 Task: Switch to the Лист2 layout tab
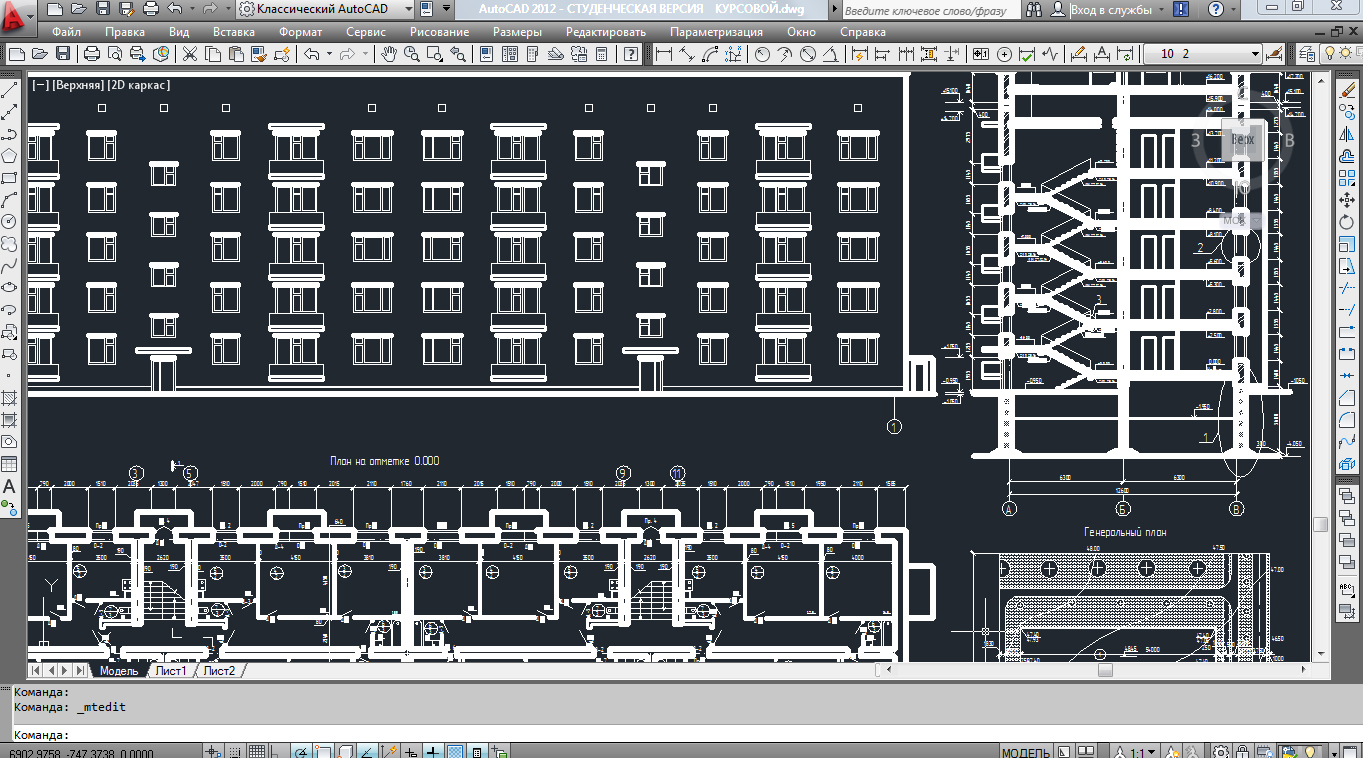coord(219,671)
